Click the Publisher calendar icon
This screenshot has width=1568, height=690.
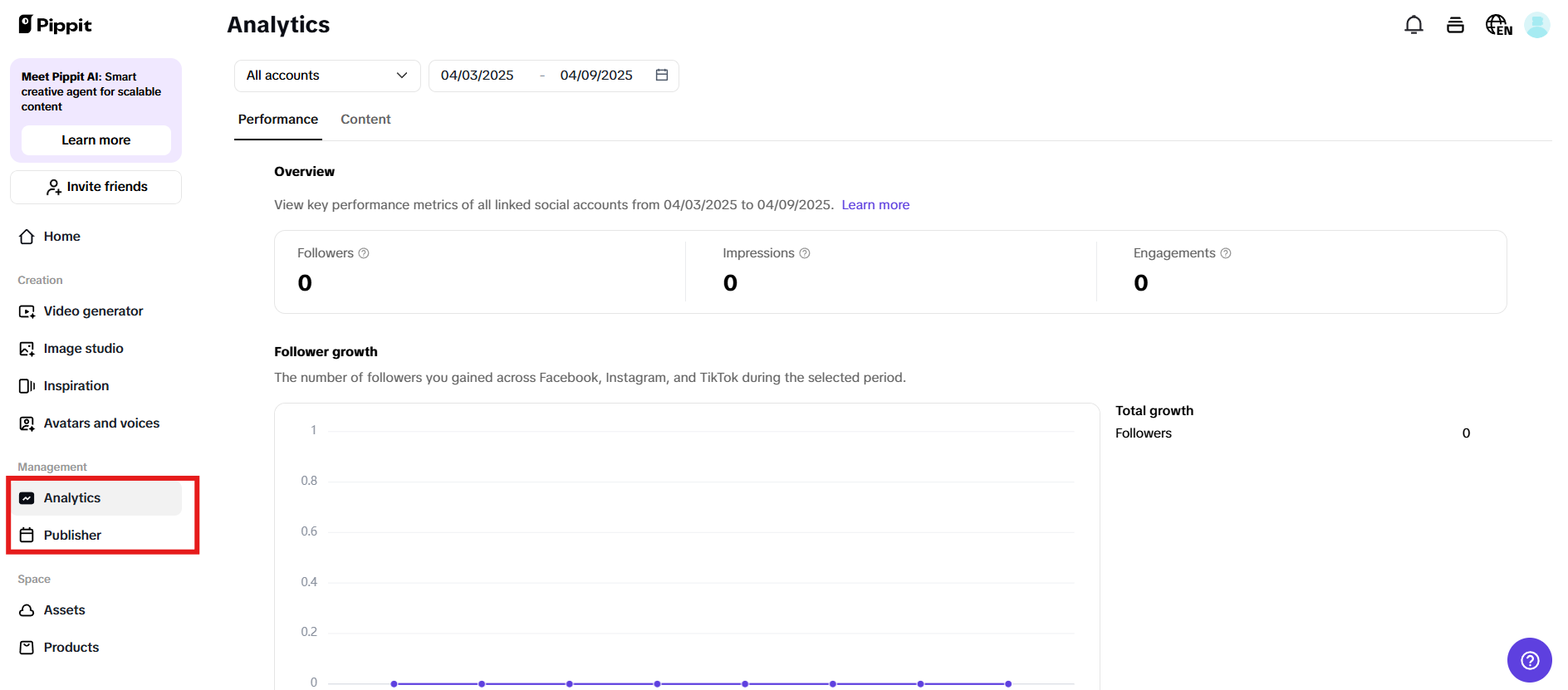click(27, 536)
